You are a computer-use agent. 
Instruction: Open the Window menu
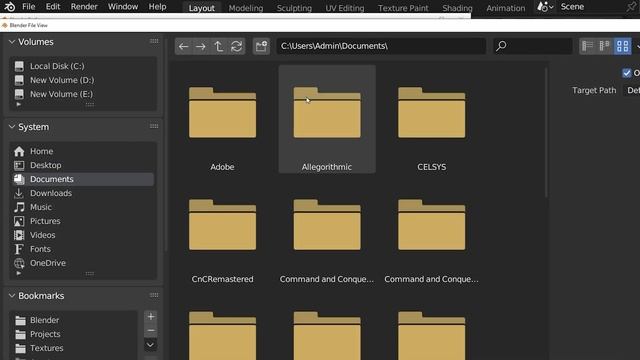(x=123, y=7)
